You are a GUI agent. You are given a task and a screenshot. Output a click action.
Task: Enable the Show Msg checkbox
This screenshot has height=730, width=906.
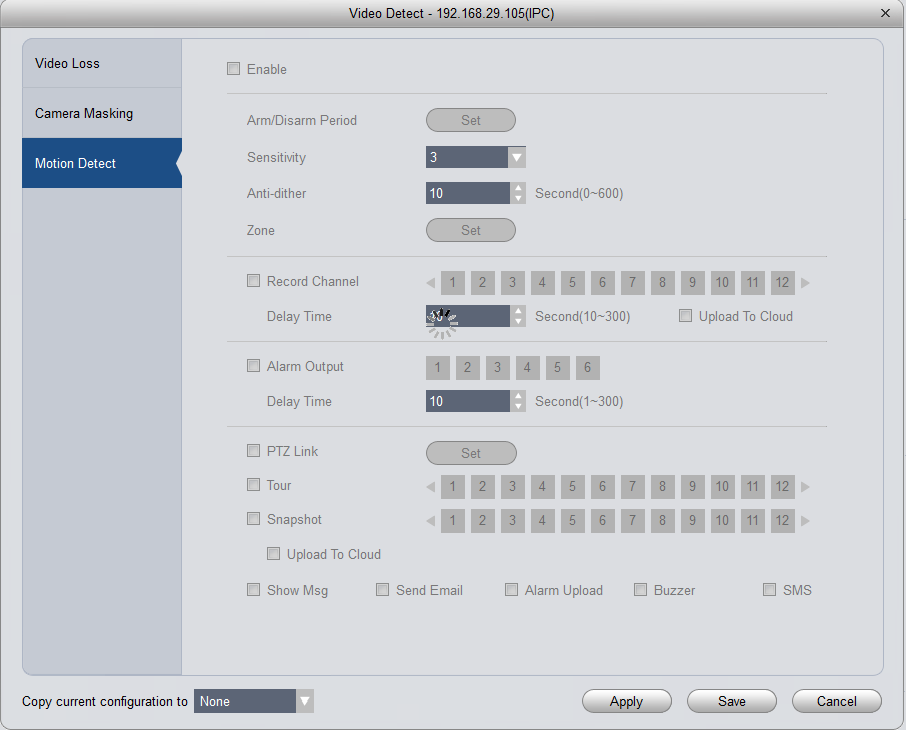coord(253,590)
